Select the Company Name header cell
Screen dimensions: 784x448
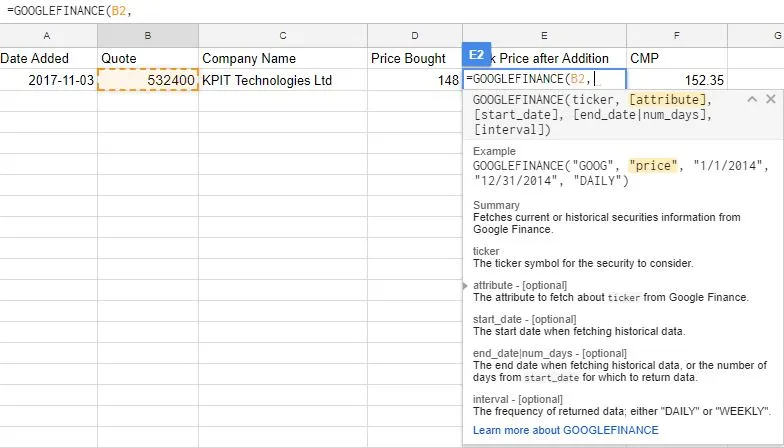tap(283, 58)
